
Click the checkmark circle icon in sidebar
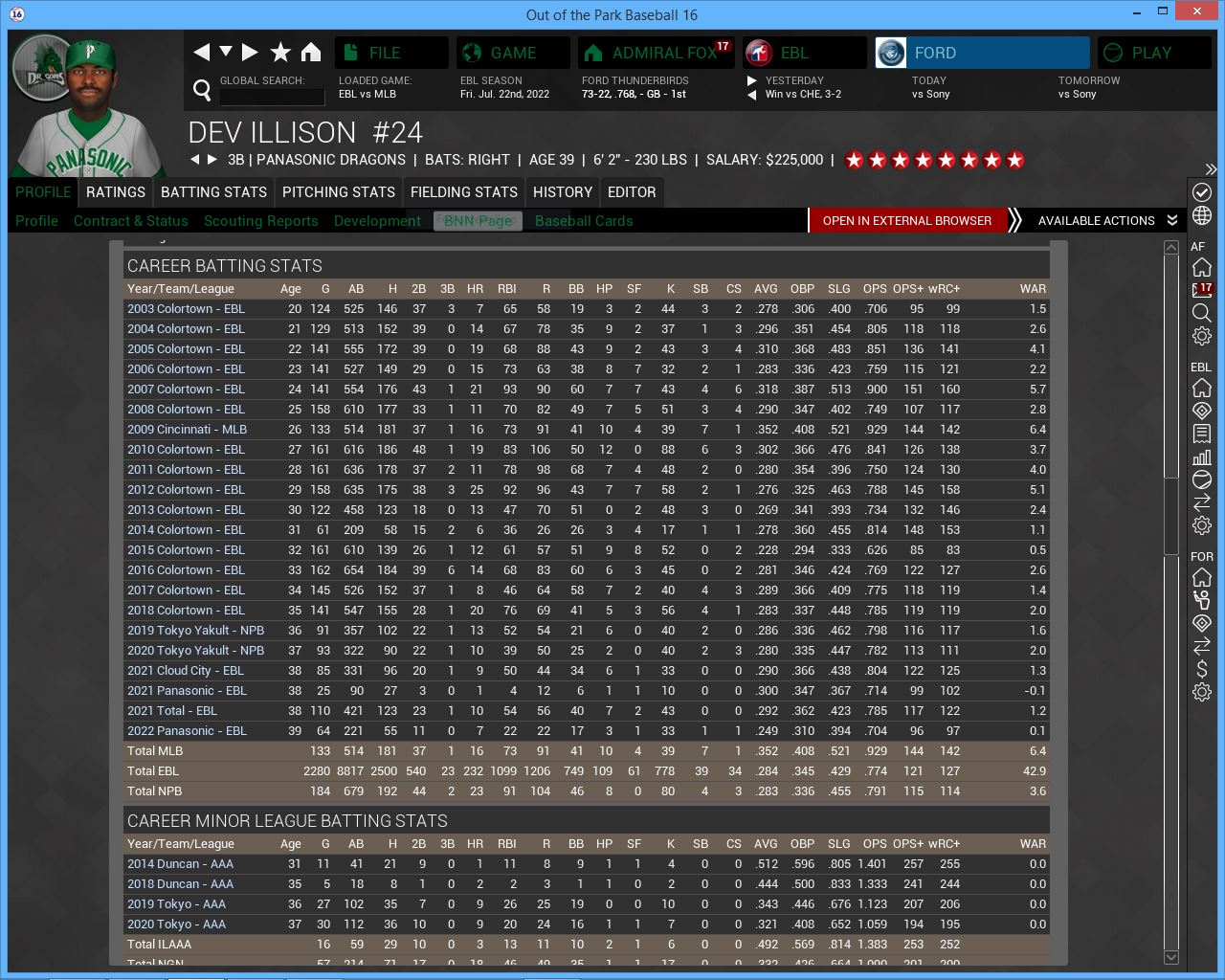coord(1202,192)
